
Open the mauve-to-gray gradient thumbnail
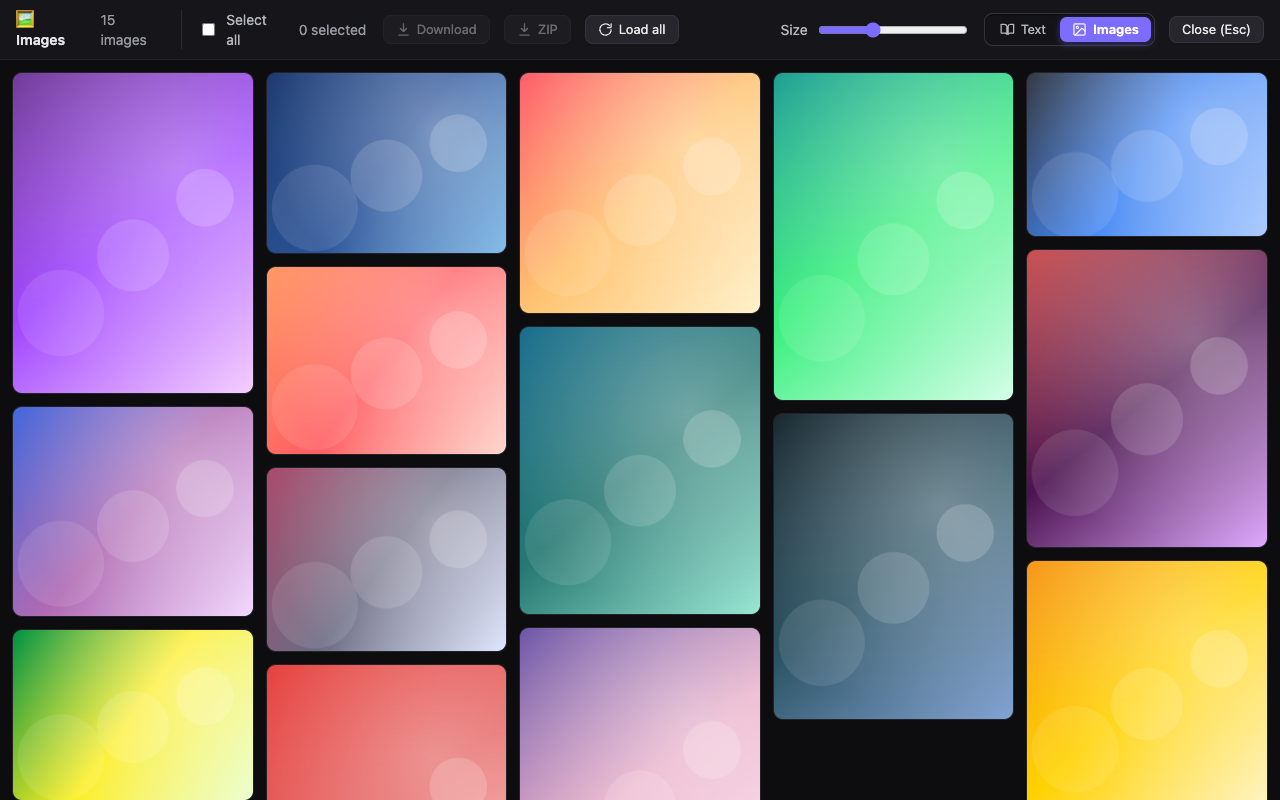[x=386, y=559]
